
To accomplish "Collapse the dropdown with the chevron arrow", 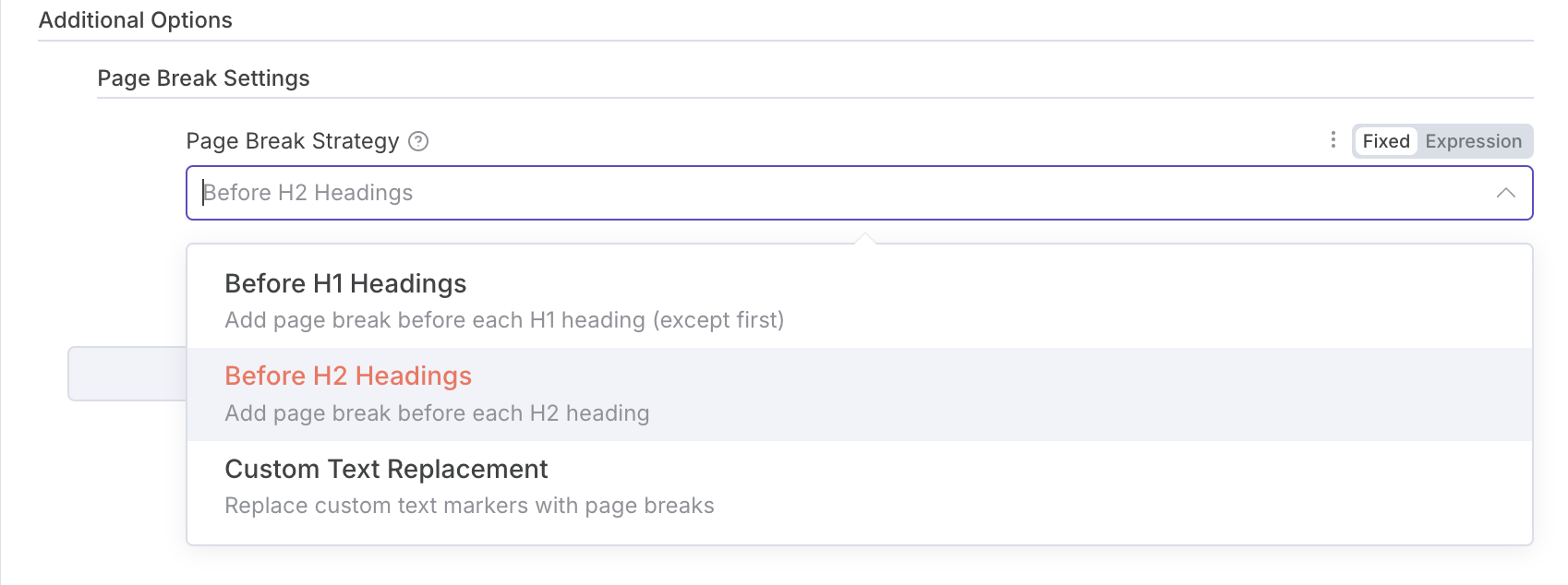I will [x=1505, y=193].
